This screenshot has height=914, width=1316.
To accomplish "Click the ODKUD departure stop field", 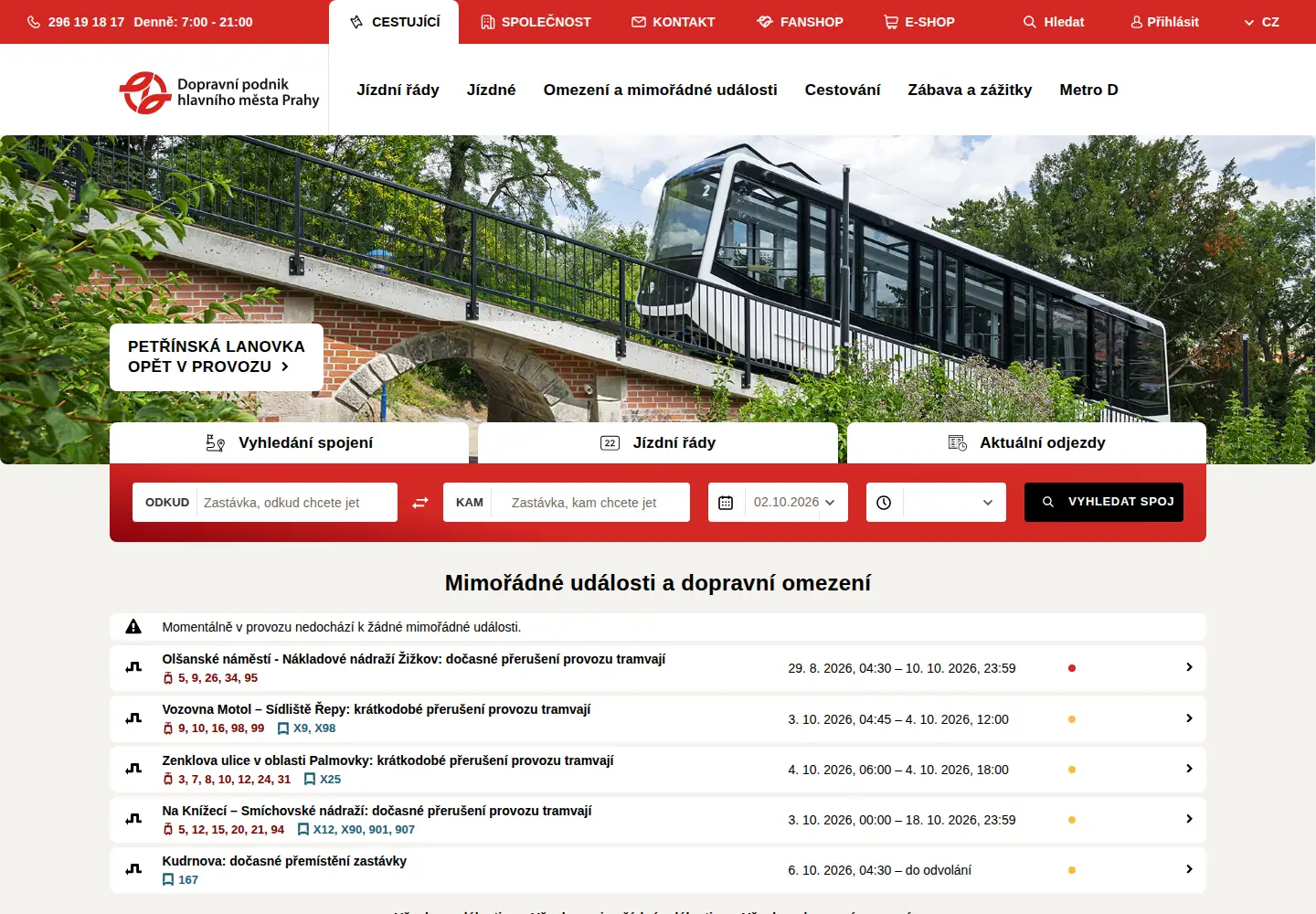I will pyautogui.click(x=265, y=503).
